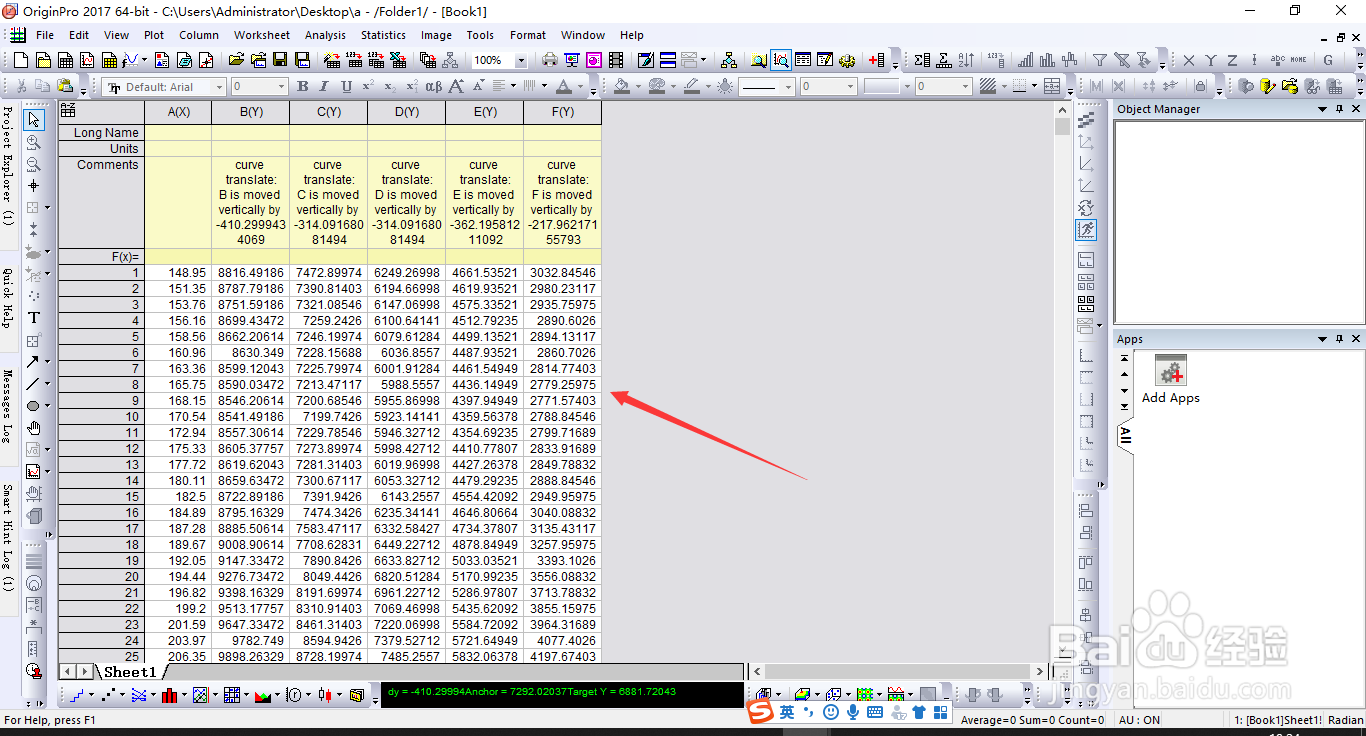This screenshot has height=736, width=1366.
Task: Open the Analysis menu
Action: click(325, 35)
